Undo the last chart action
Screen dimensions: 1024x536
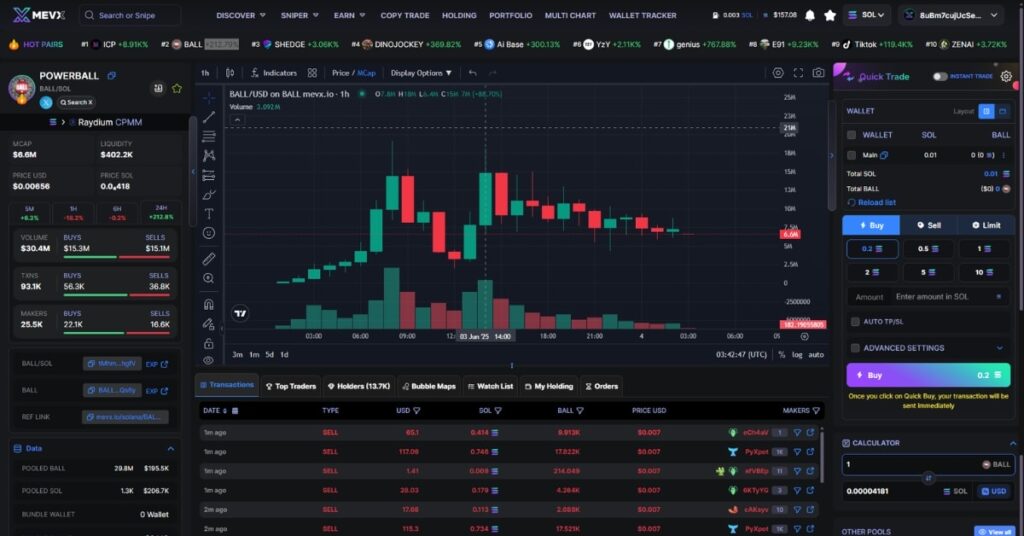coord(472,73)
